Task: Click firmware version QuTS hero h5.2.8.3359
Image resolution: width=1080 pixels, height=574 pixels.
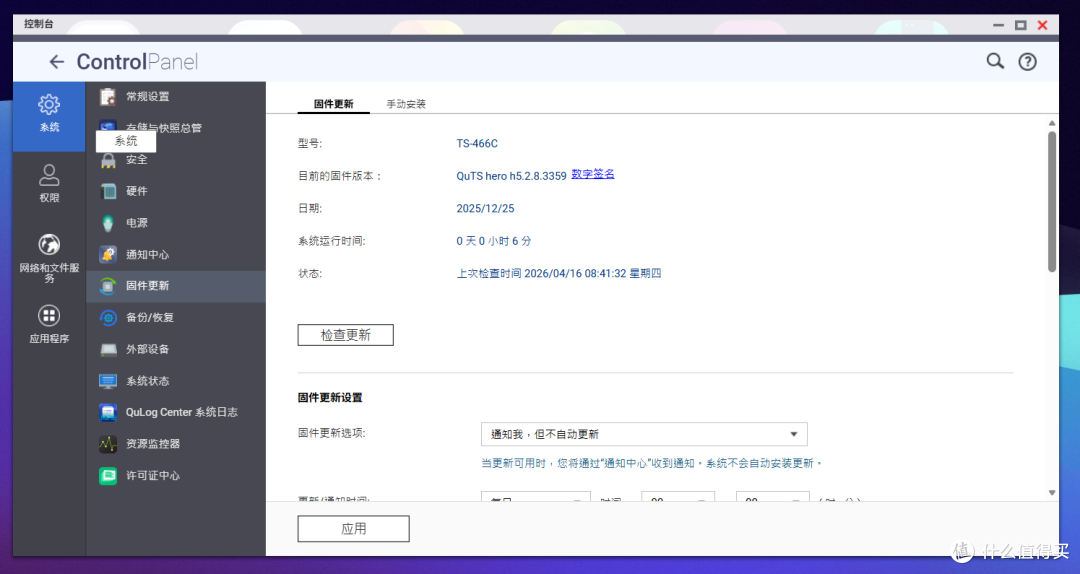Action: click(511, 176)
